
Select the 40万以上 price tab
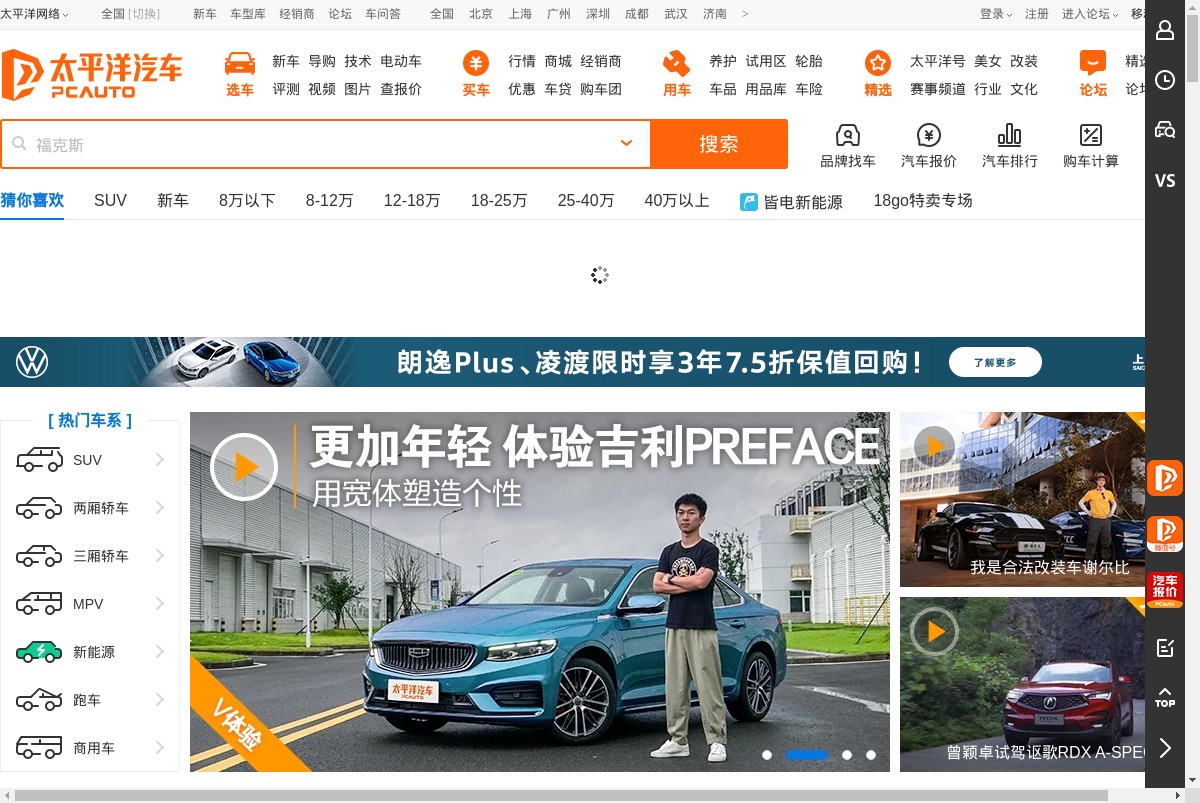677,200
